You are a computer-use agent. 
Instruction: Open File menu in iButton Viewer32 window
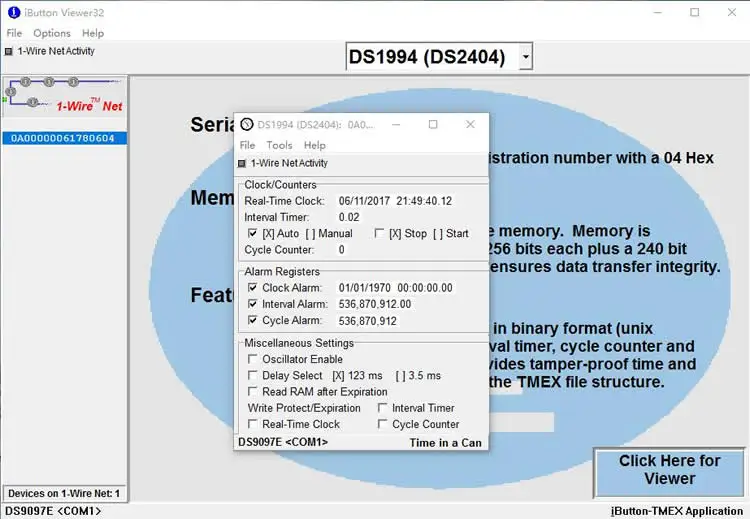pos(14,33)
